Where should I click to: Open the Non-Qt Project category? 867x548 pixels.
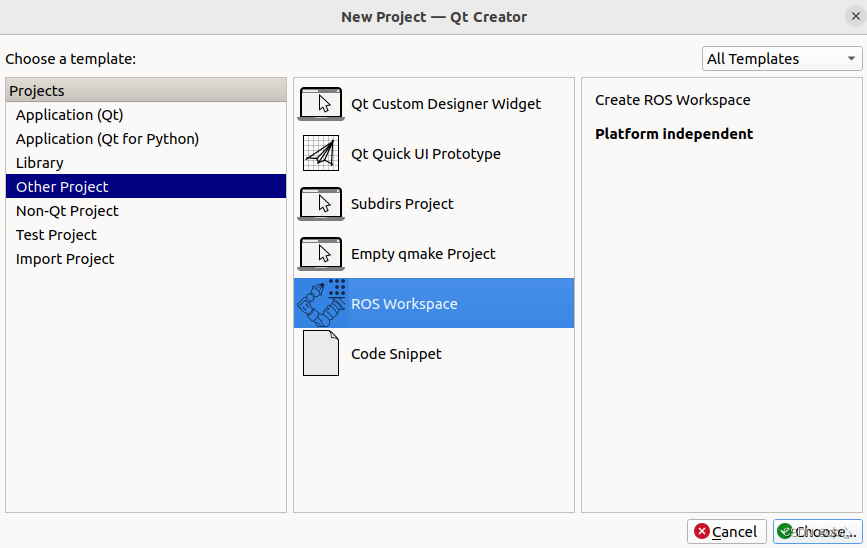click(146, 211)
